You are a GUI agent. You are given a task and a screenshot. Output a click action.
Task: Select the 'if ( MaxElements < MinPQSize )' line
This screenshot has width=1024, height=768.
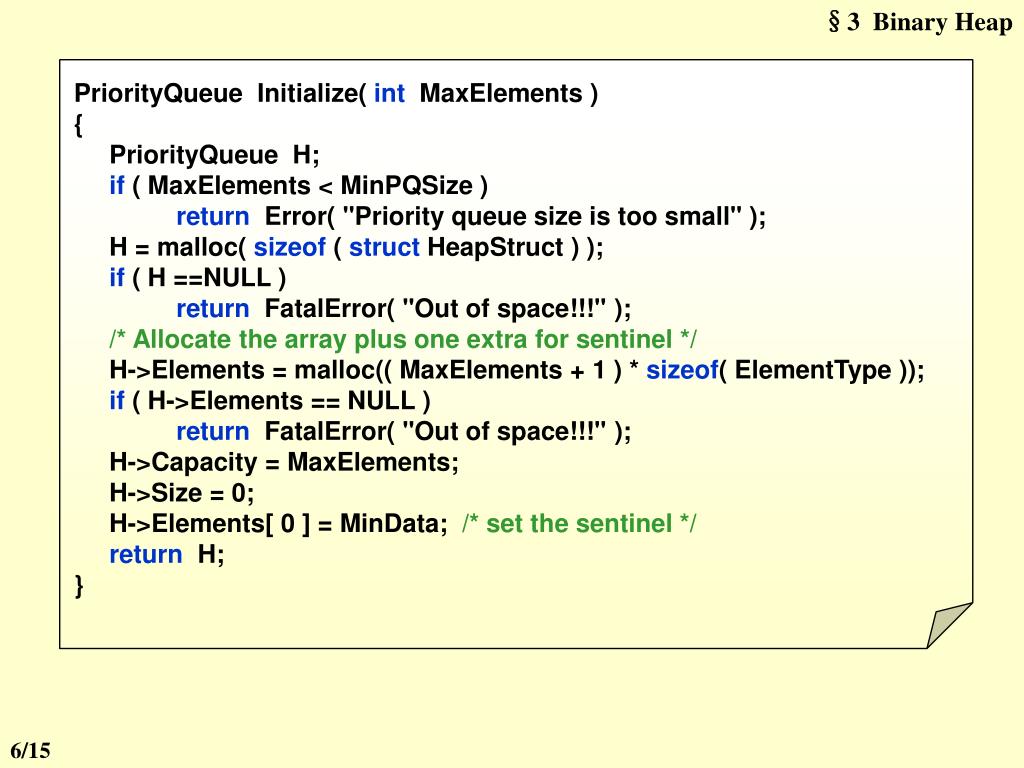tap(298, 185)
